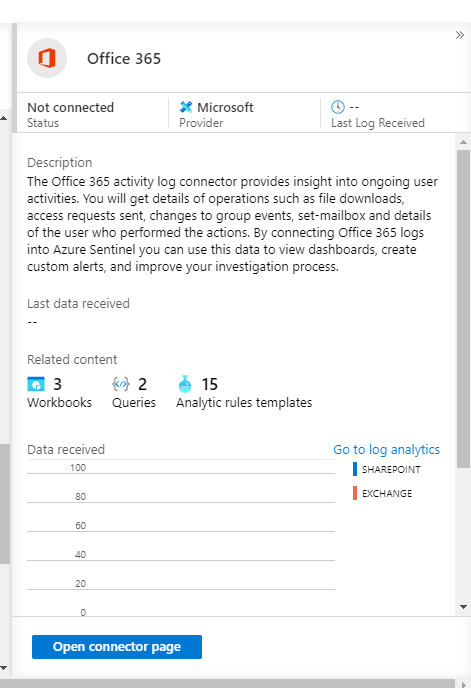
Task: Click the Queries label
Action: (134, 402)
